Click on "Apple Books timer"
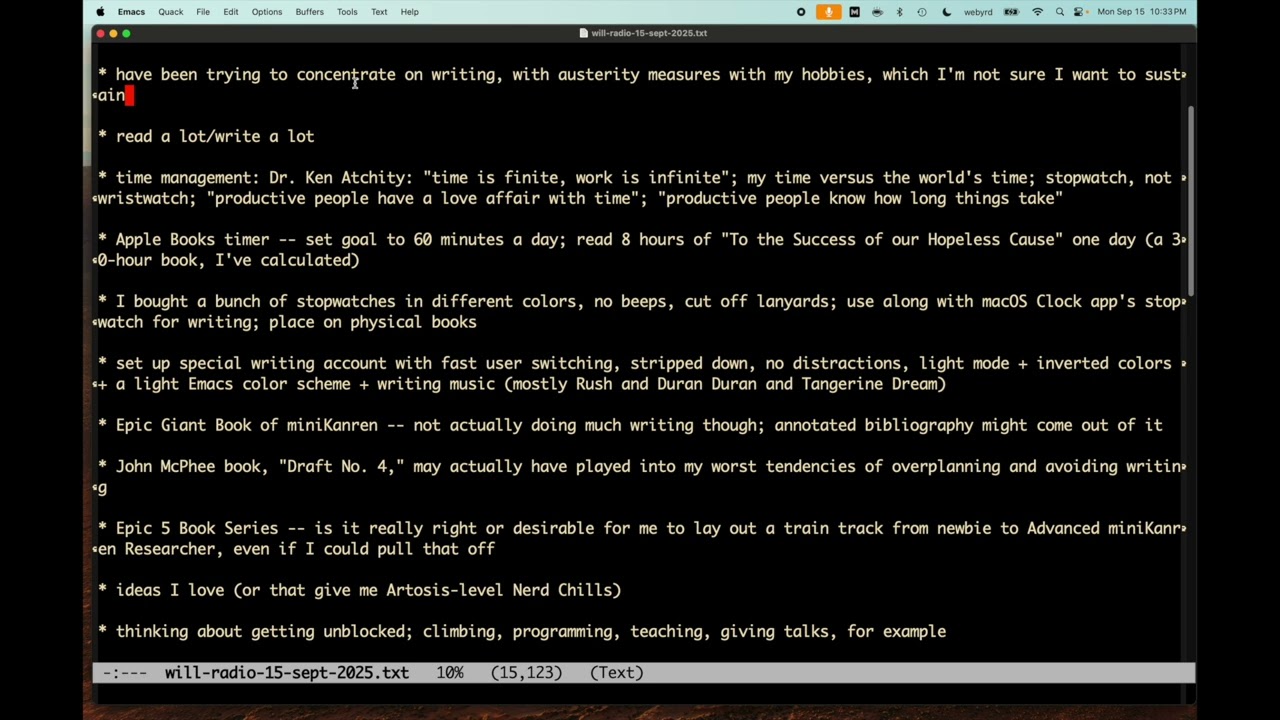The image size is (1280, 720). 192,240
